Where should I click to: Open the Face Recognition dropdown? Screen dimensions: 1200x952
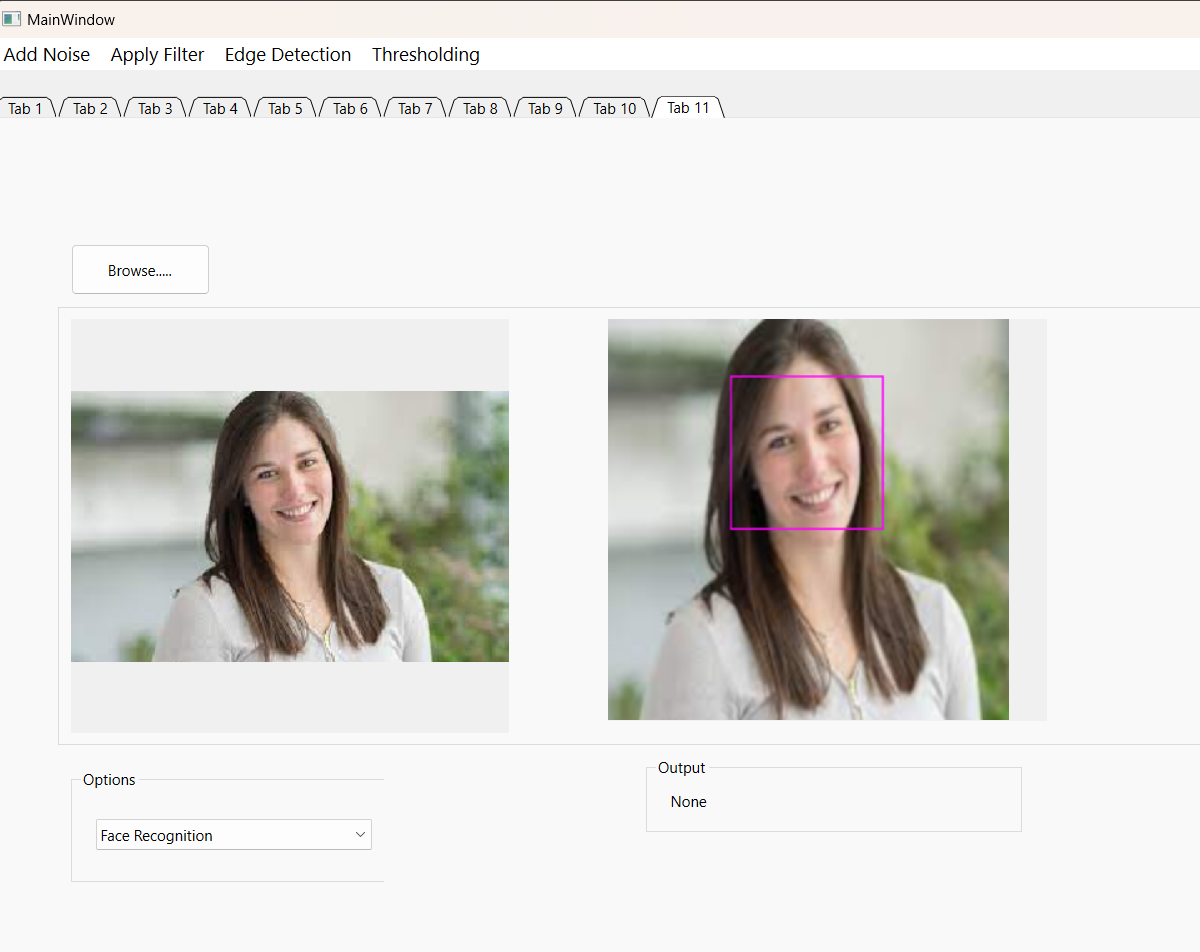pyautogui.click(x=233, y=834)
